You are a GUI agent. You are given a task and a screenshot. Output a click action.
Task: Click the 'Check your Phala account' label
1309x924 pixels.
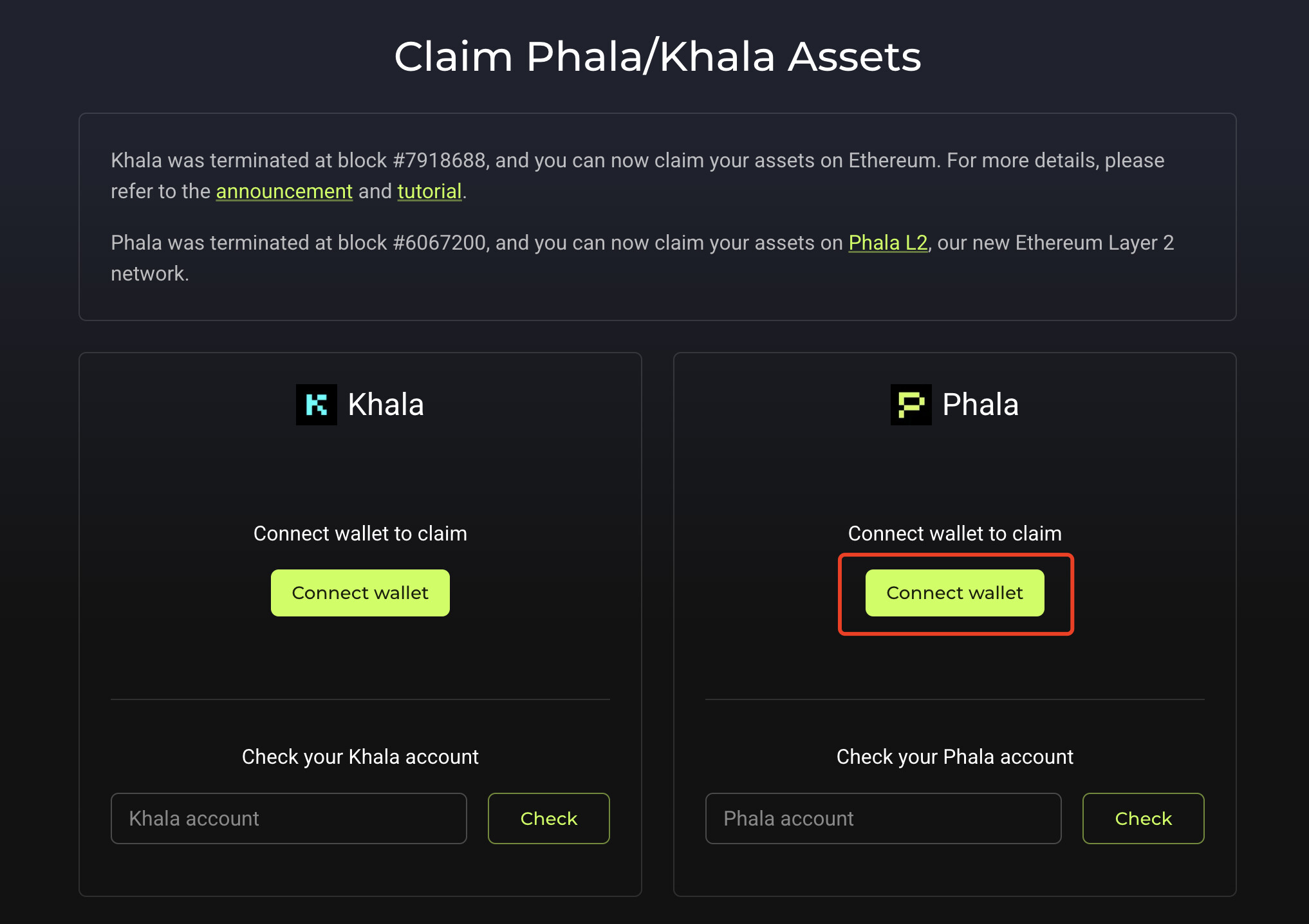(954, 757)
